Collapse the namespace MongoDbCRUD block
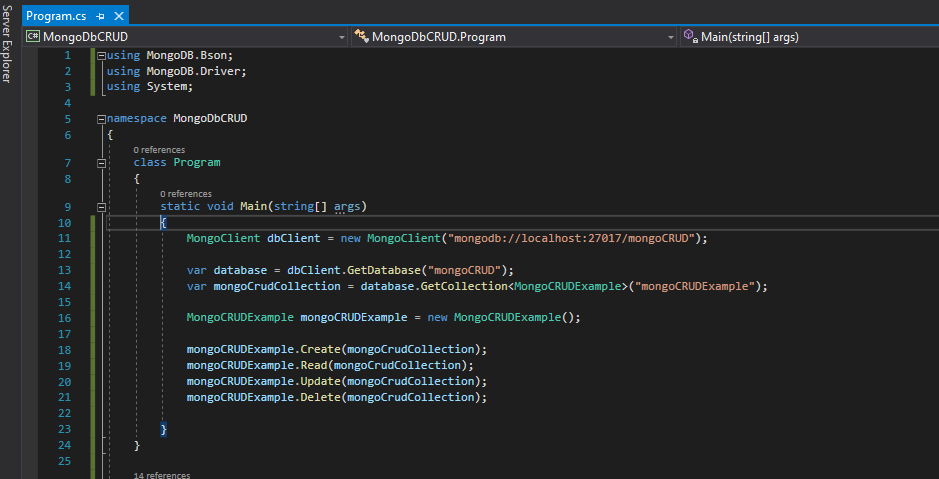Screen dimensions: 939x479 102,119
